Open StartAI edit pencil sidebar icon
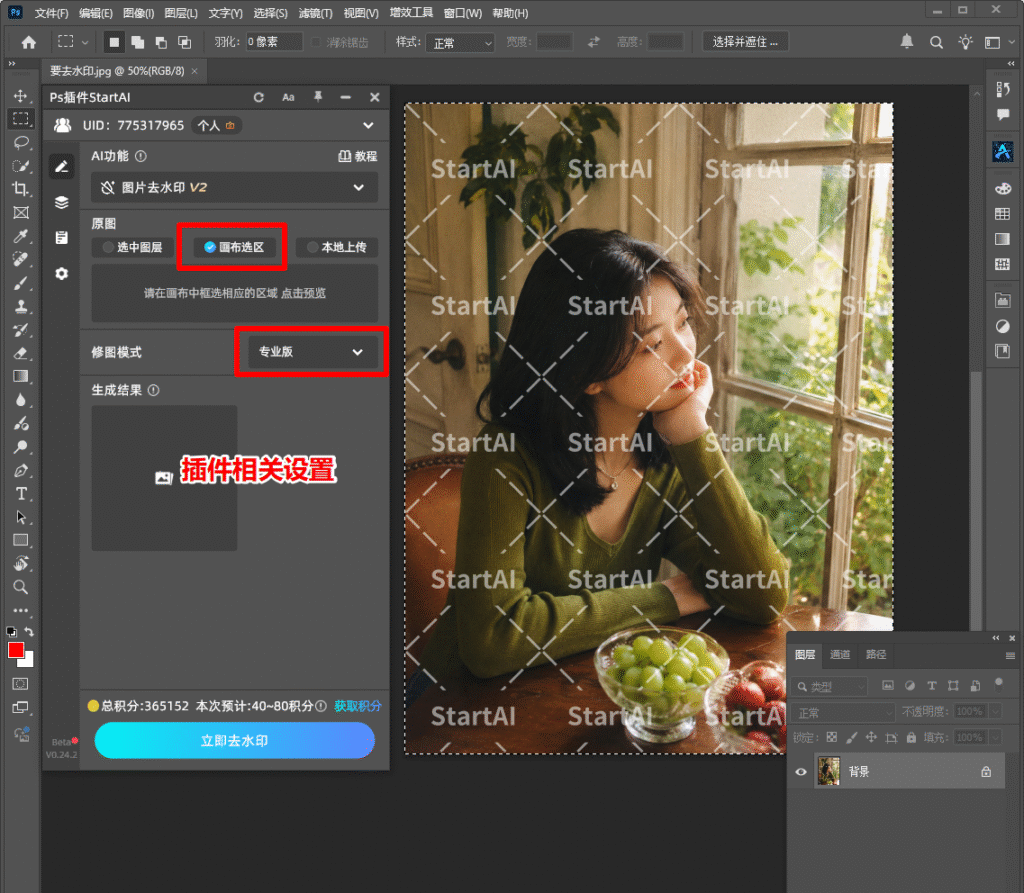The width and height of the screenshot is (1024, 893). coord(61,167)
